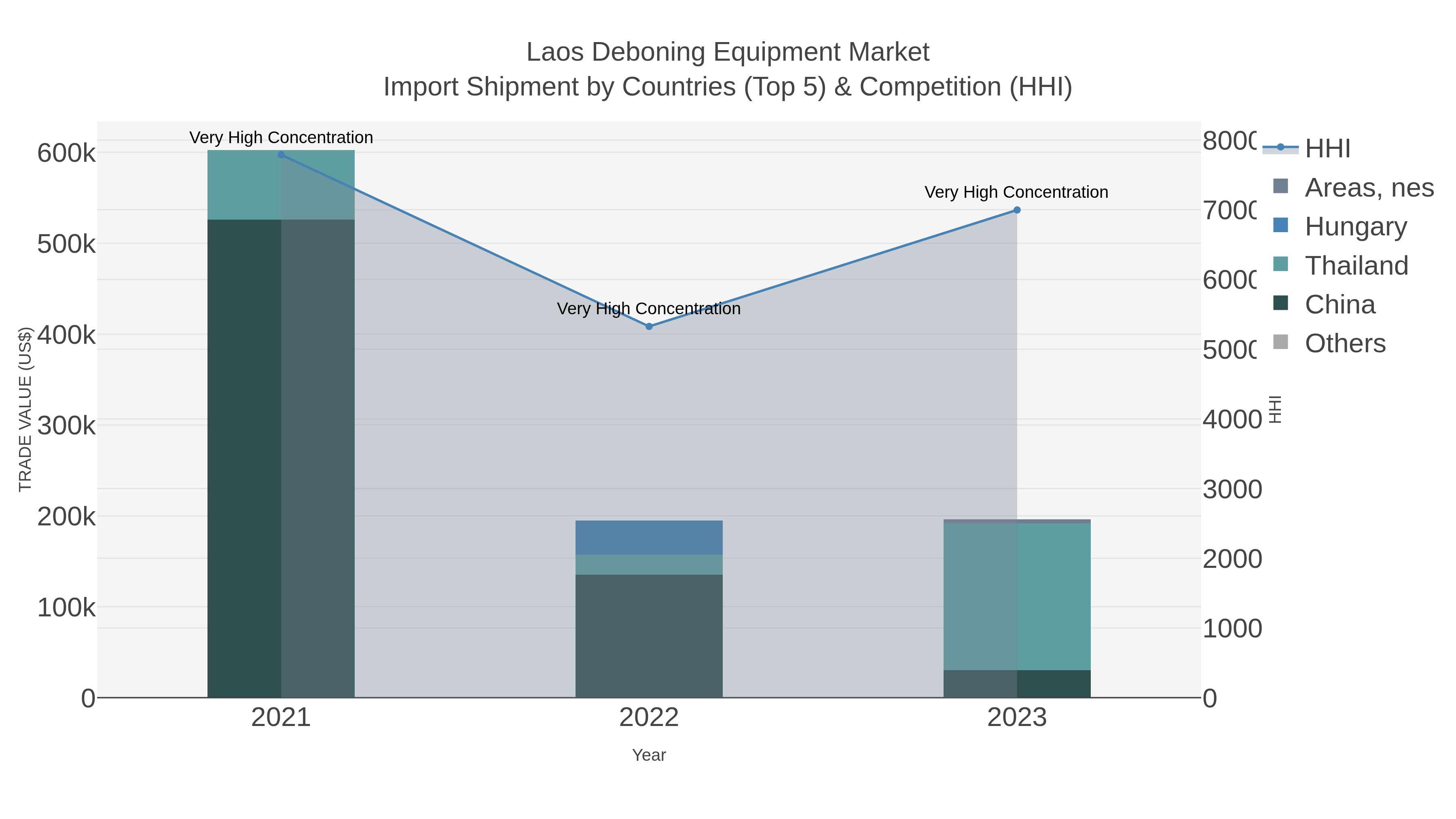Click the 2023 Very High Concentration annotation
Screen dimensions: 1456x819
click(1016, 192)
